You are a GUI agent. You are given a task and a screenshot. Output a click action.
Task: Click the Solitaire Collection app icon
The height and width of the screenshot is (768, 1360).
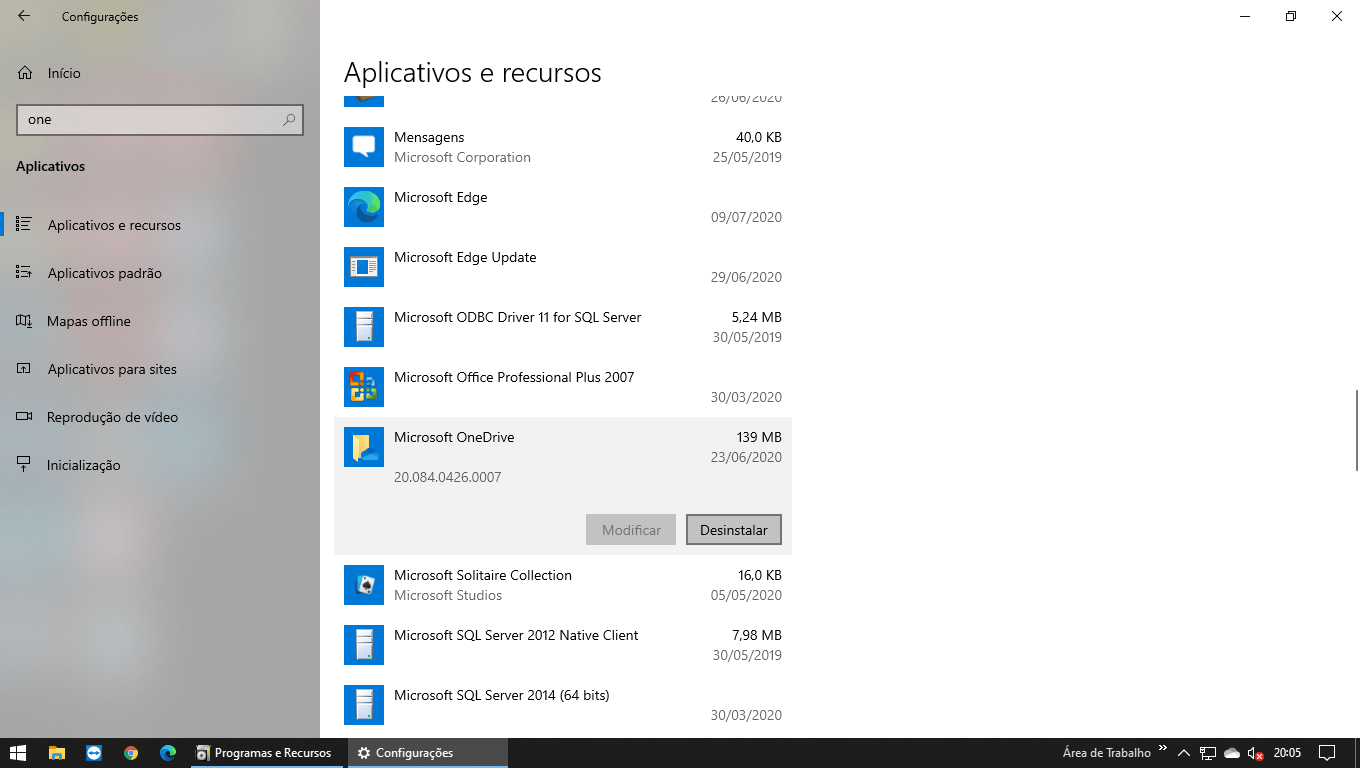pos(364,585)
